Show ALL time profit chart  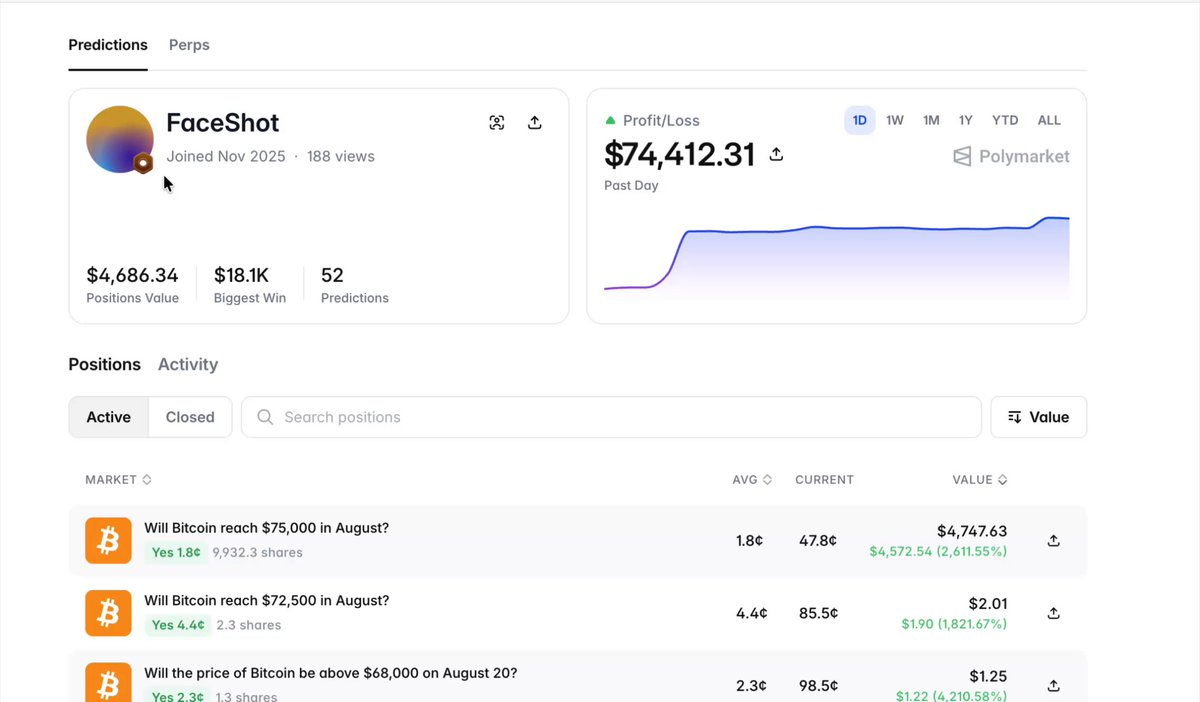click(1049, 120)
